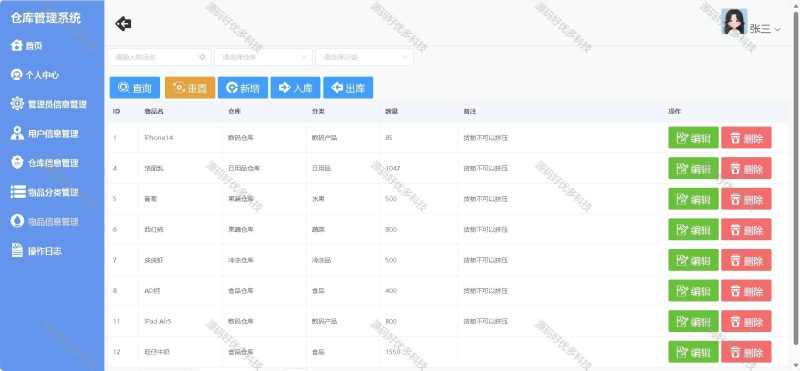Click 删除 button in 旺仔牛奶 row

point(746,352)
